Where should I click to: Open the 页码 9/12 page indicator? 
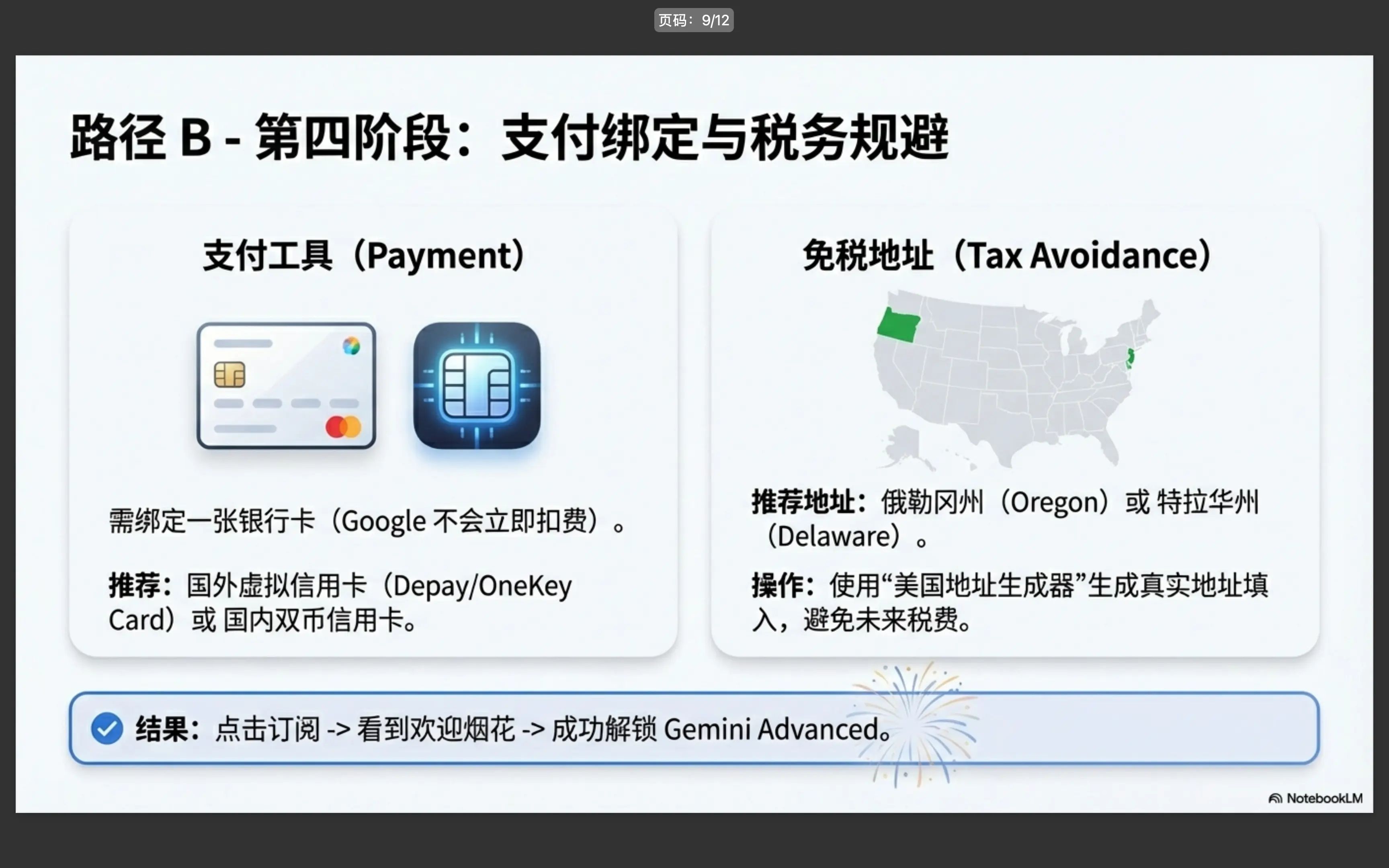(694, 20)
